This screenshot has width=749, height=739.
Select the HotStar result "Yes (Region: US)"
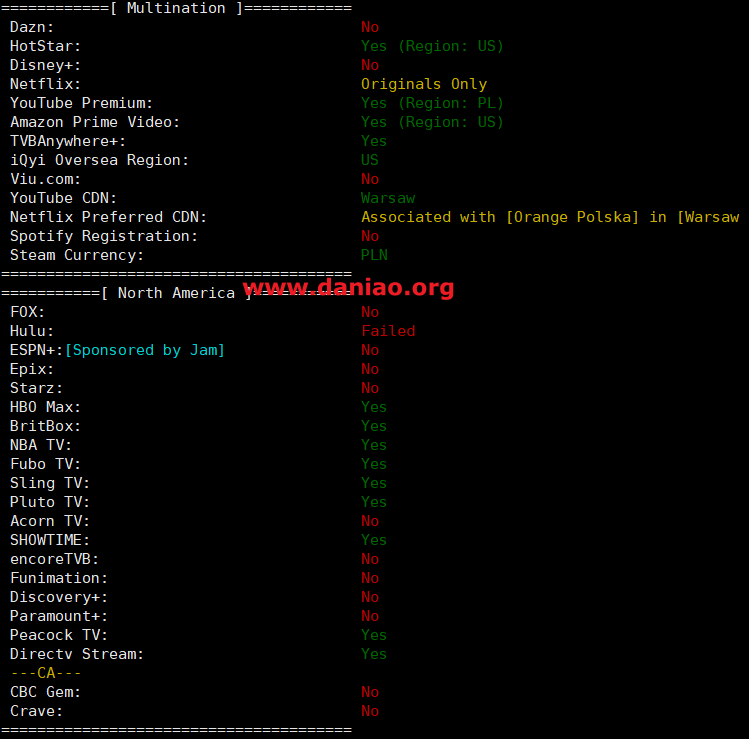(432, 46)
